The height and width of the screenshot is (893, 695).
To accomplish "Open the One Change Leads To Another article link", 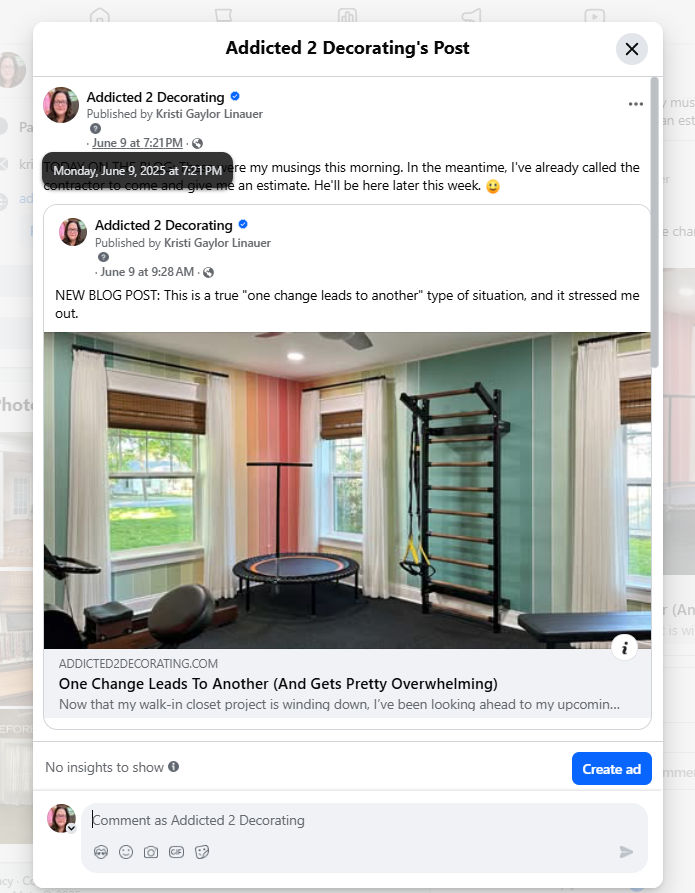I will 278,683.
